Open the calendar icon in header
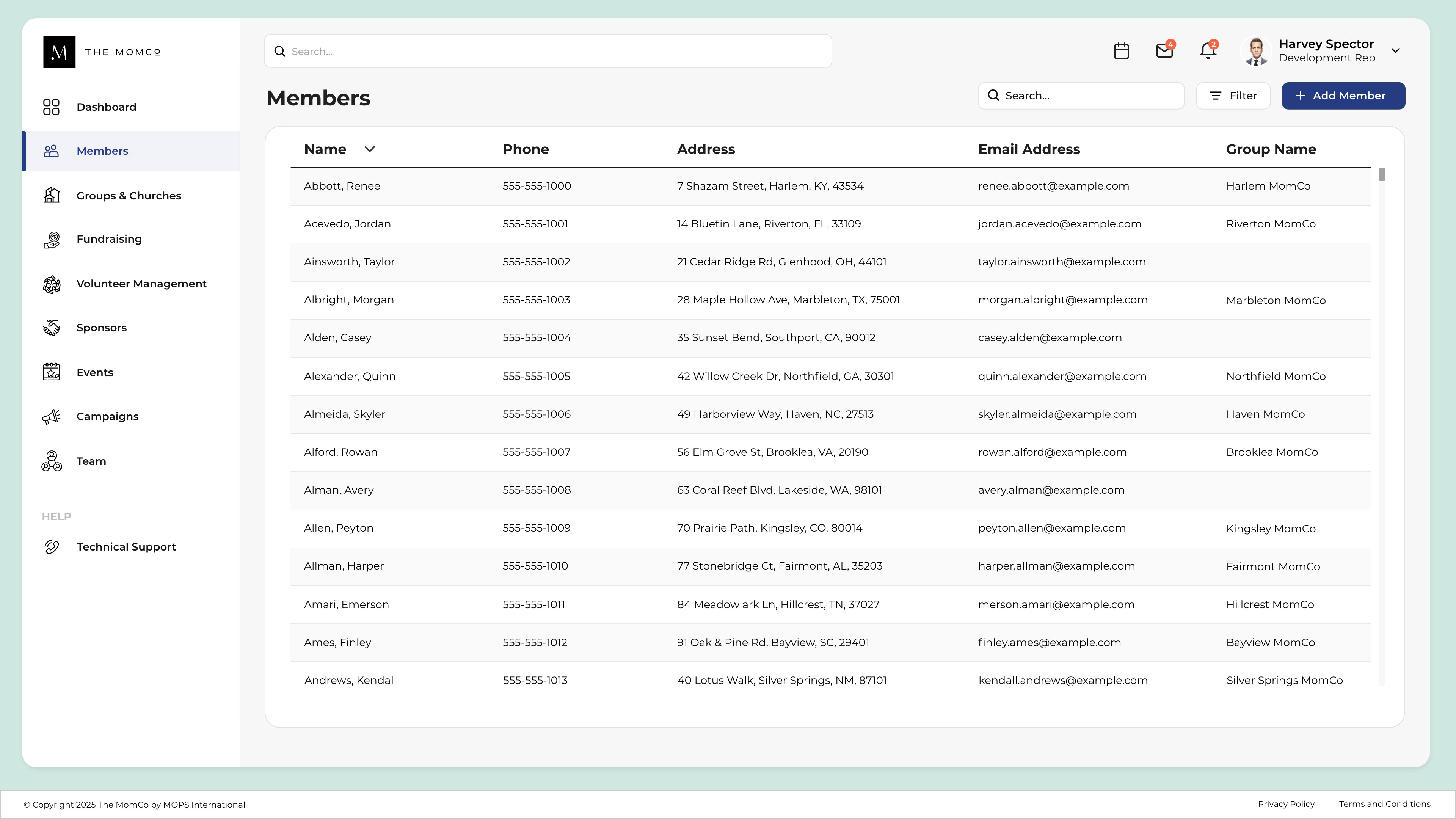 1121,51
